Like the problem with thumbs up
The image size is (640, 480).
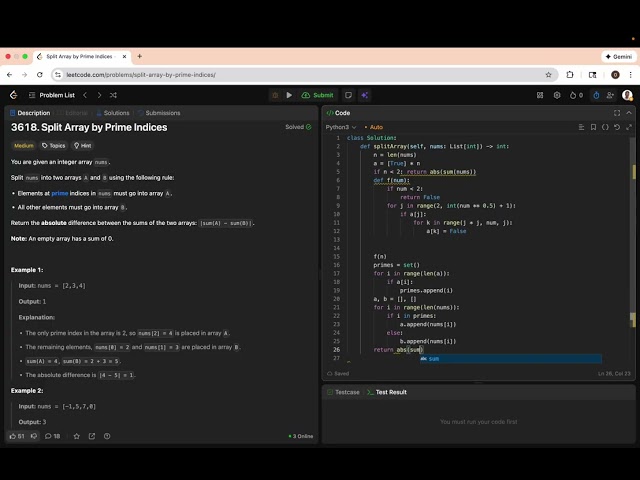(x=14, y=436)
